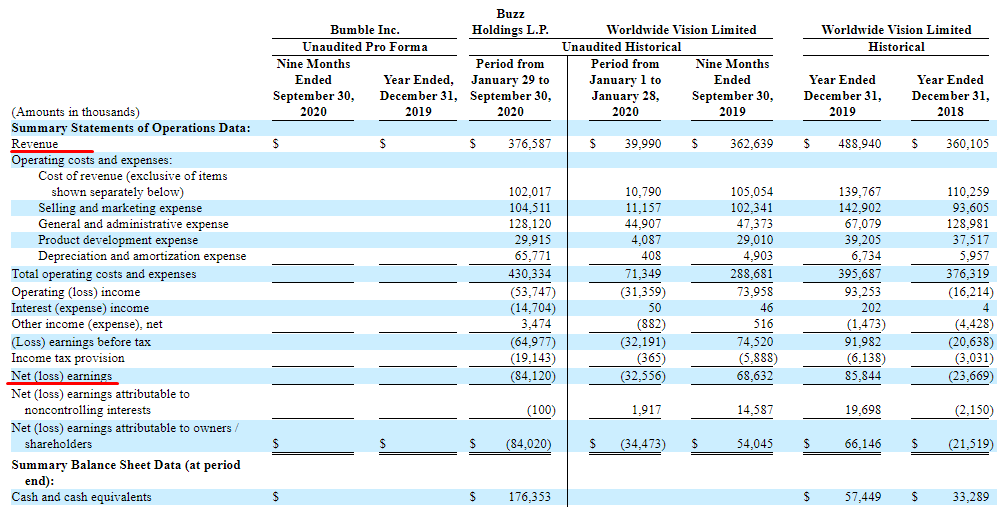Click selling and marketing value 142,902
The height and width of the screenshot is (507, 1008).
pos(860,208)
